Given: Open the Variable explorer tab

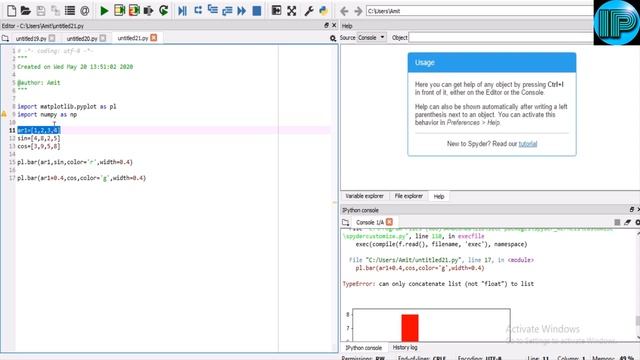Looking at the screenshot, I should click(x=364, y=196).
